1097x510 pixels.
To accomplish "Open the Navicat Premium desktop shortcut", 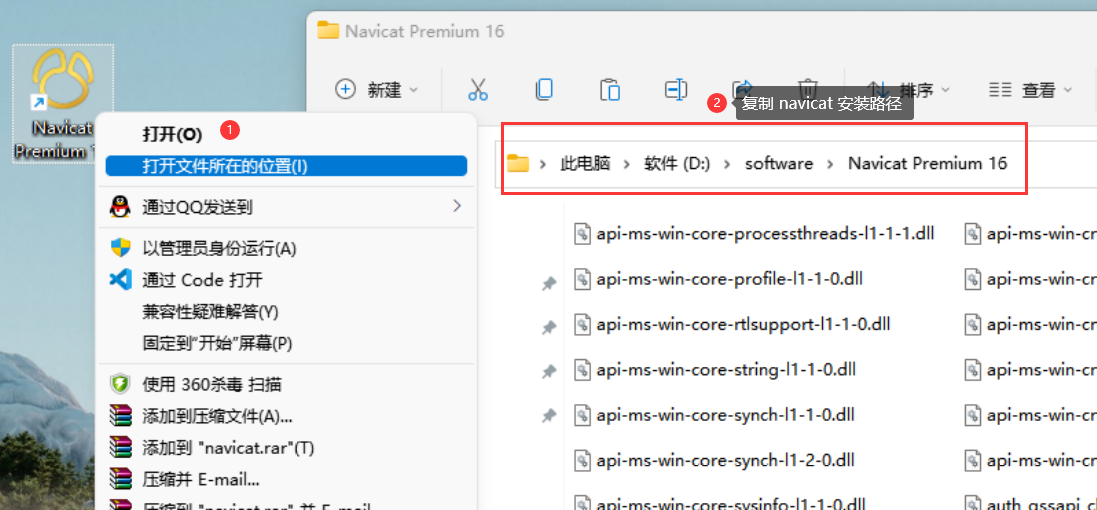I will click(x=62, y=103).
